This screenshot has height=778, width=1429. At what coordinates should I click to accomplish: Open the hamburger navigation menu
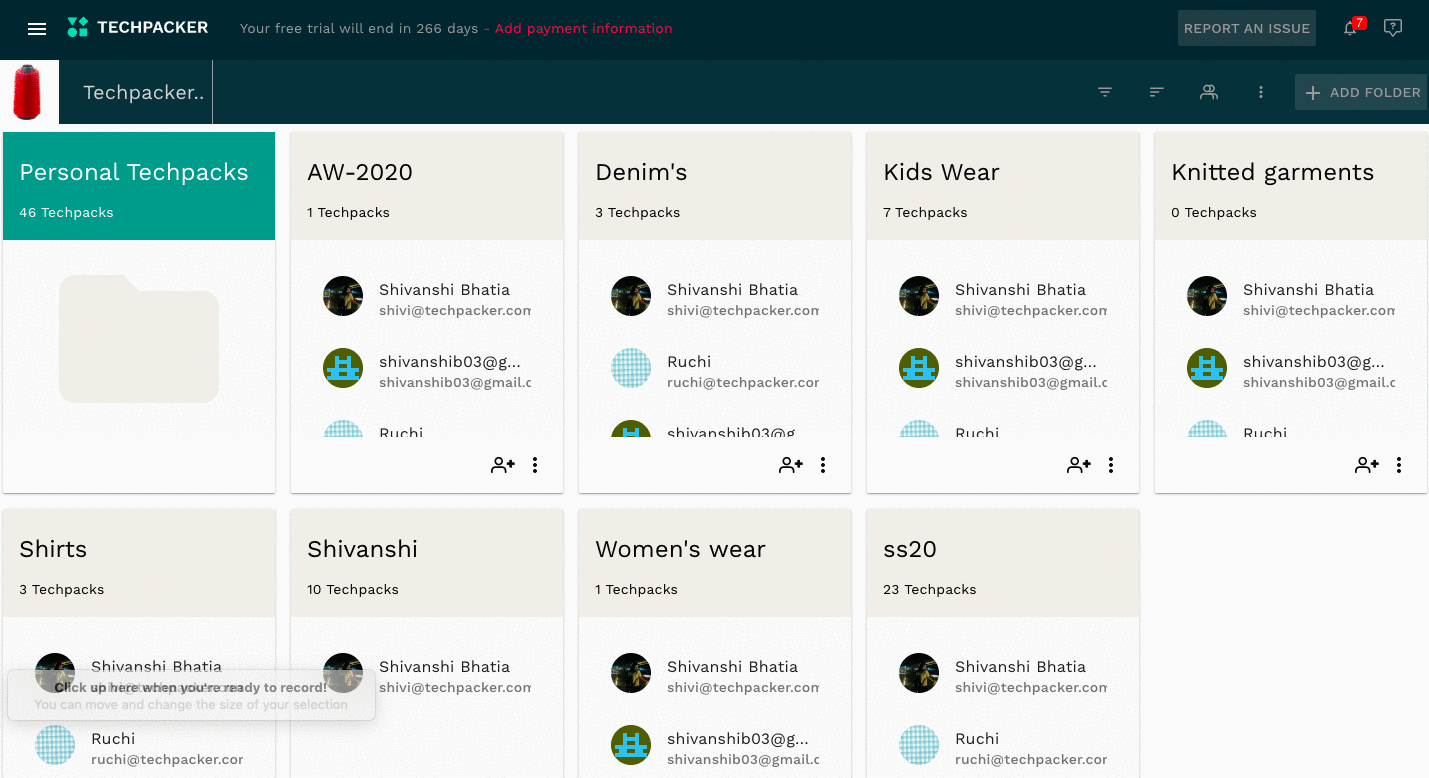click(37, 29)
